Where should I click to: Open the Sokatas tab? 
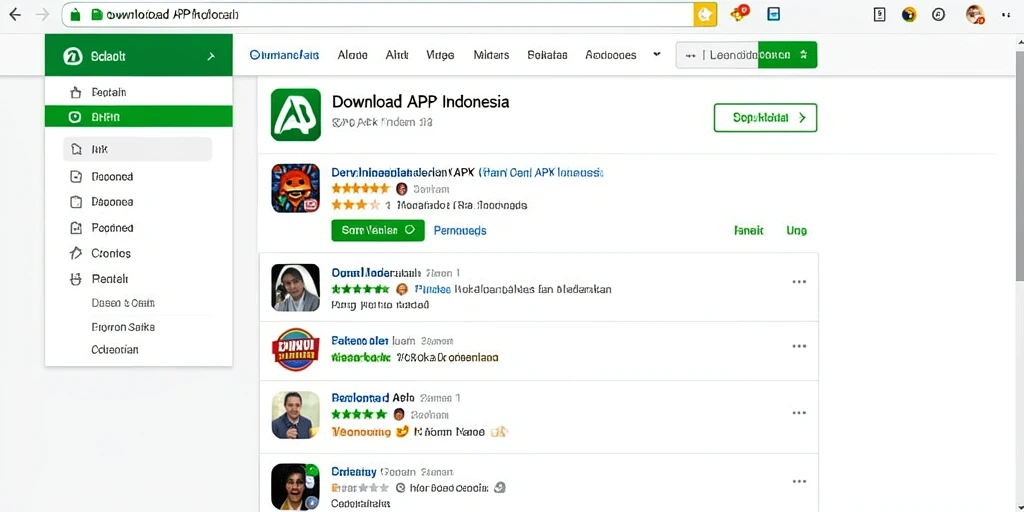coord(547,55)
